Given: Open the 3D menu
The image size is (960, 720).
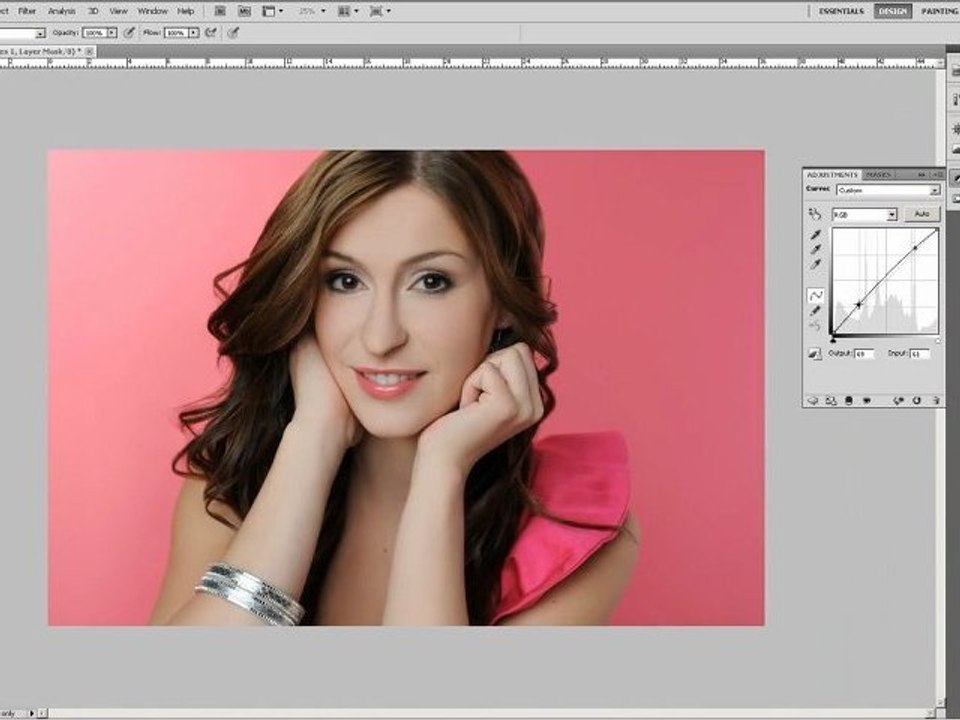Looking at the screenshot, I should point(93,11).
